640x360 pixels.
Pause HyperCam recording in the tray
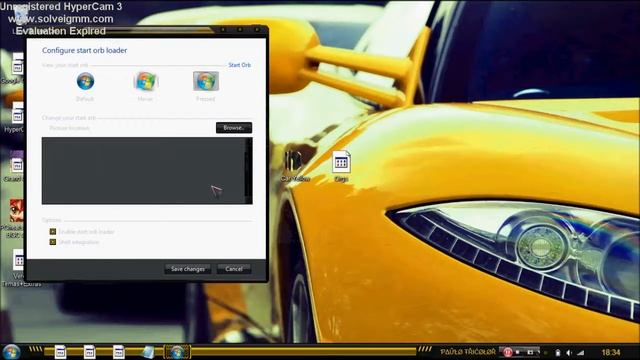pyautogui.click(x=507, y=352)
